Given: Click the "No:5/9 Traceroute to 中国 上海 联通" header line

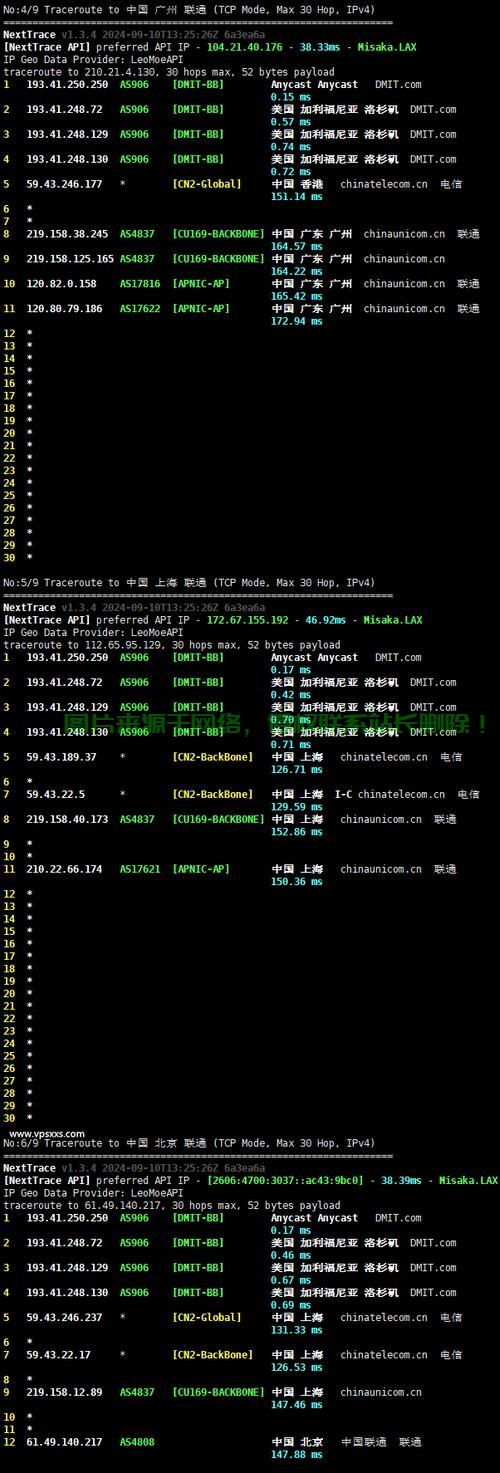Looking at the screenshot, I should click(188, 583).
